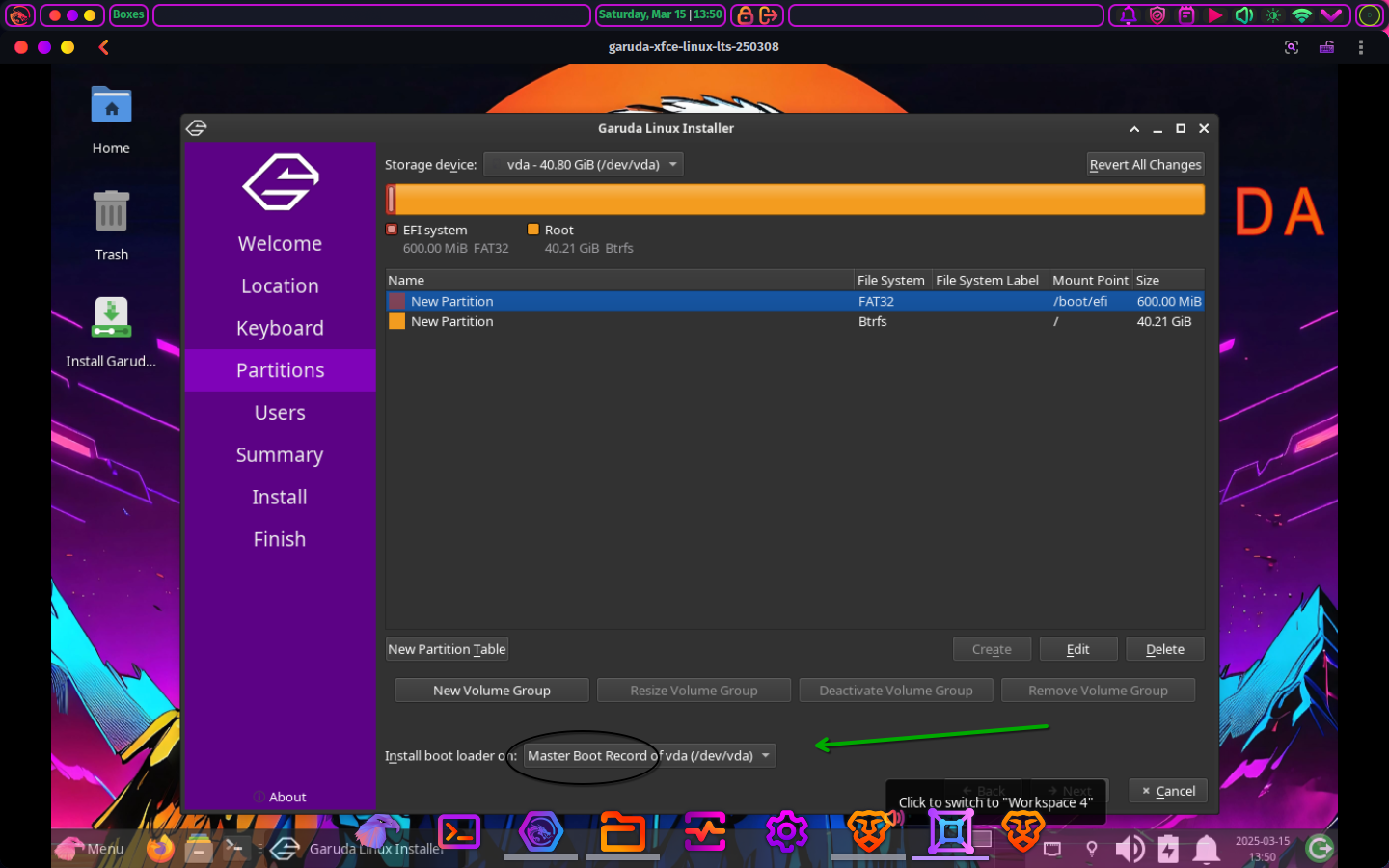Expand the pink chevron at the end of the top bar tray

coord(1331,15)
